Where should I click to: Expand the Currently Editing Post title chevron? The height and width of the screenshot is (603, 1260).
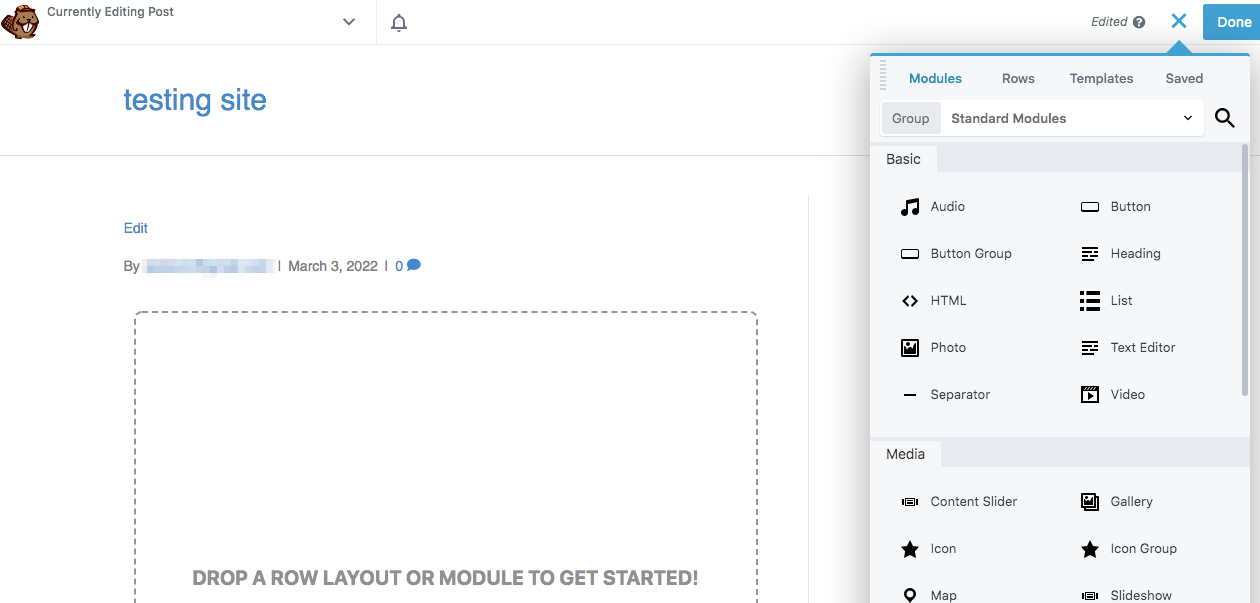pos(349,22)
